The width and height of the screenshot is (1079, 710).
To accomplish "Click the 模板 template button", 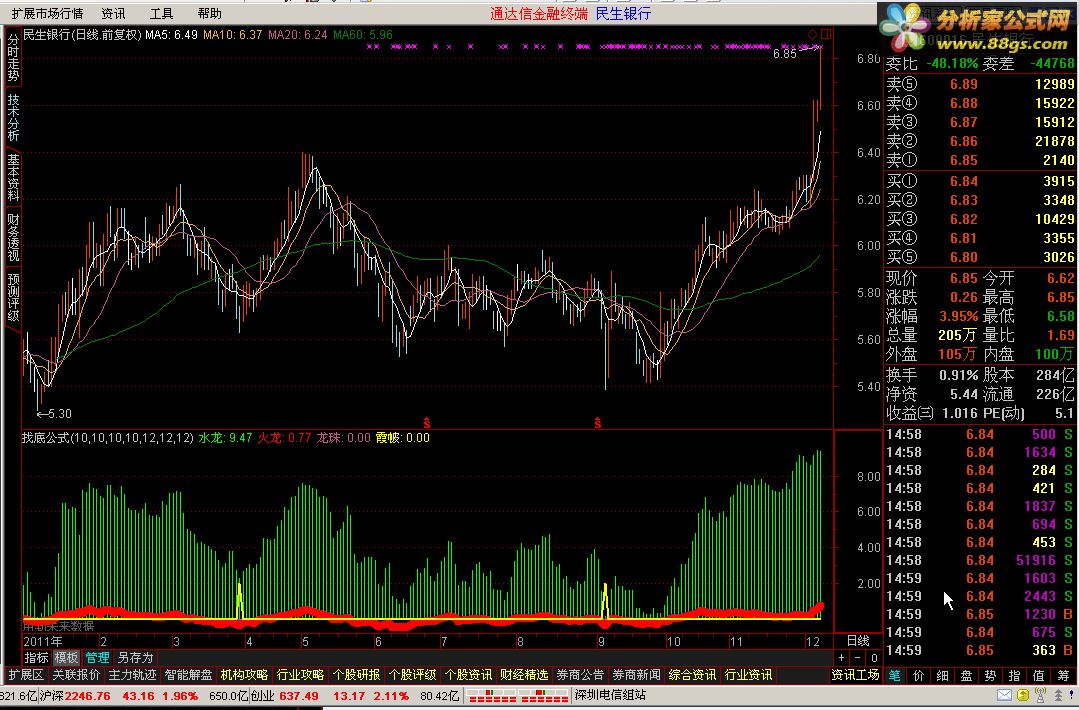I will (66, 658).
